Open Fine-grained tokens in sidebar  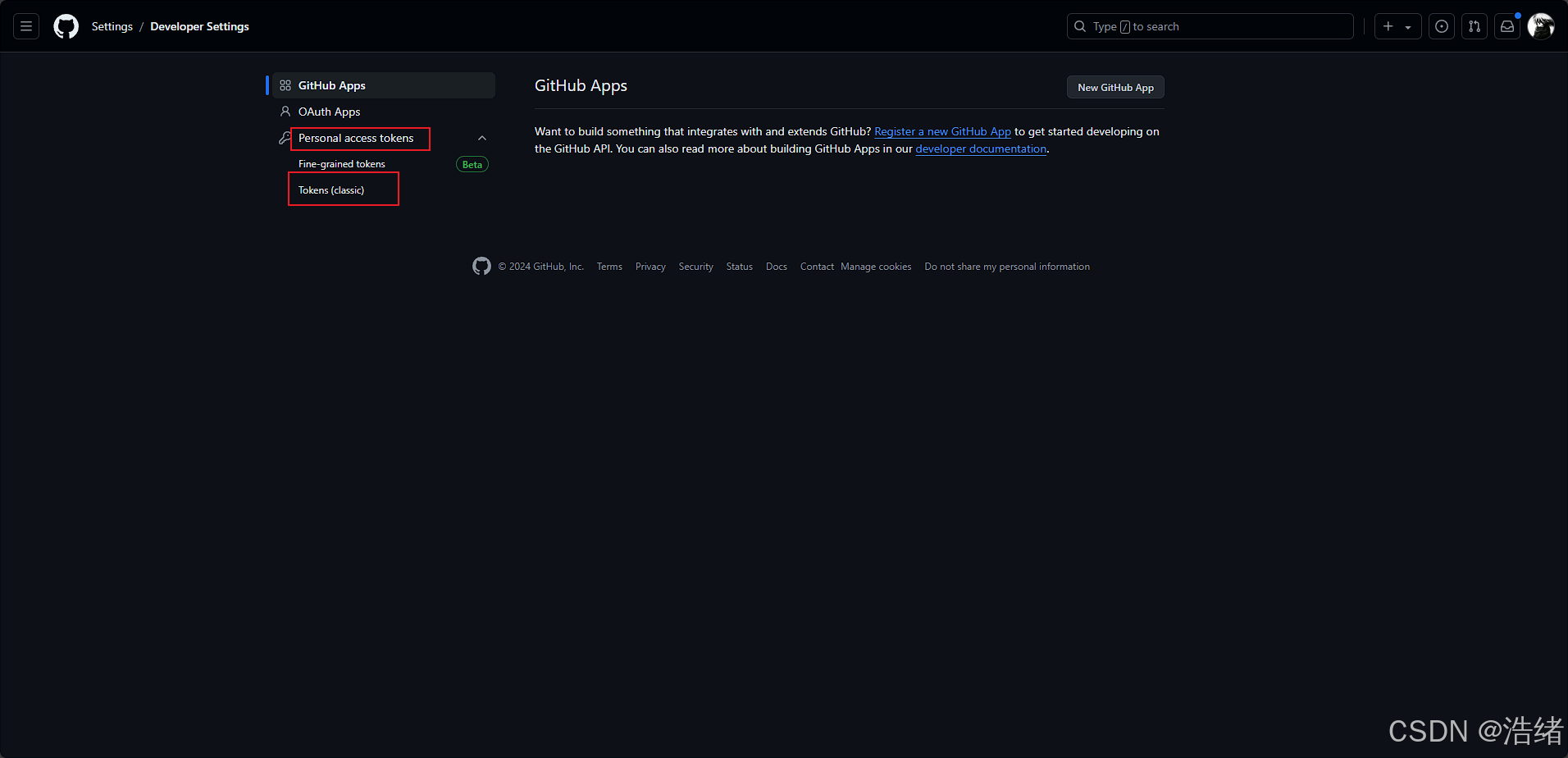tap(341, 164)
